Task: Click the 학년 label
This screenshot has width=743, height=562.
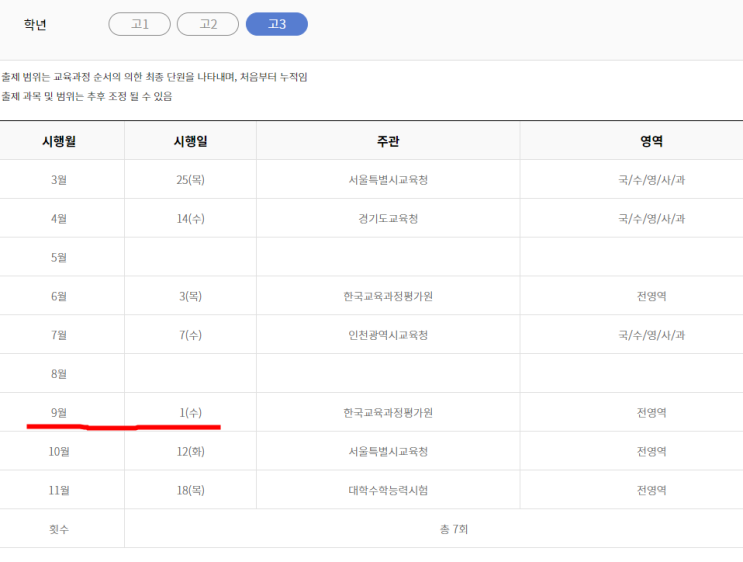Action: pos(35,24)
